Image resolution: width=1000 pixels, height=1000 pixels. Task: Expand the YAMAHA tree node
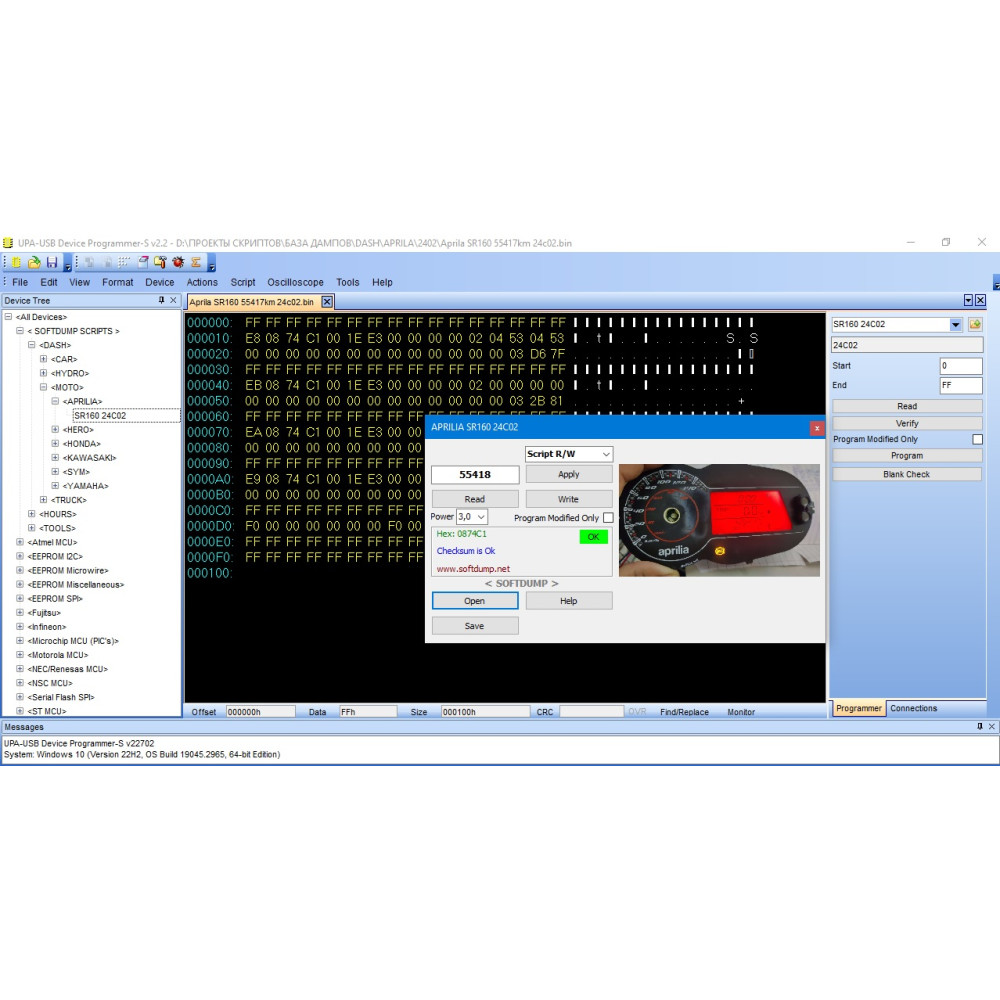click(x=55, y=486)
